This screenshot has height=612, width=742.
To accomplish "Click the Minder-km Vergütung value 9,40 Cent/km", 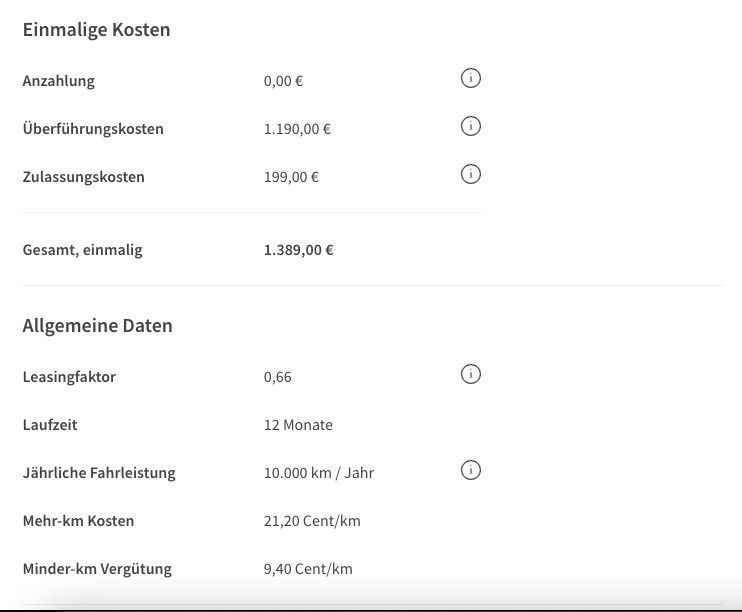I will pos(308,569).
